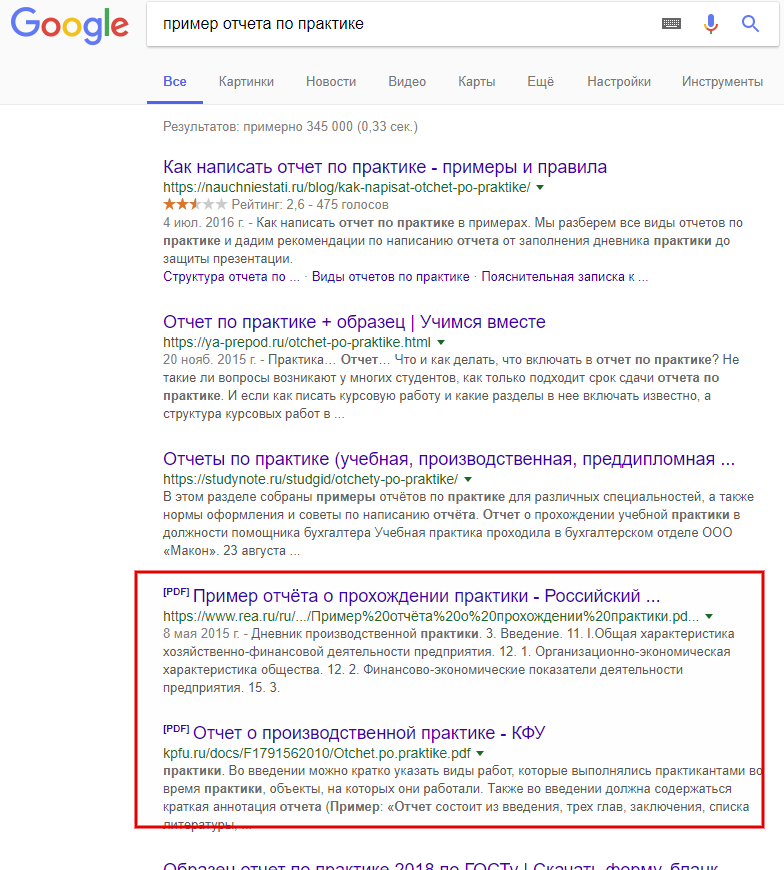This screenshot has width=784, height=870.
Task: Open Настройки menu
Action: 619,82
